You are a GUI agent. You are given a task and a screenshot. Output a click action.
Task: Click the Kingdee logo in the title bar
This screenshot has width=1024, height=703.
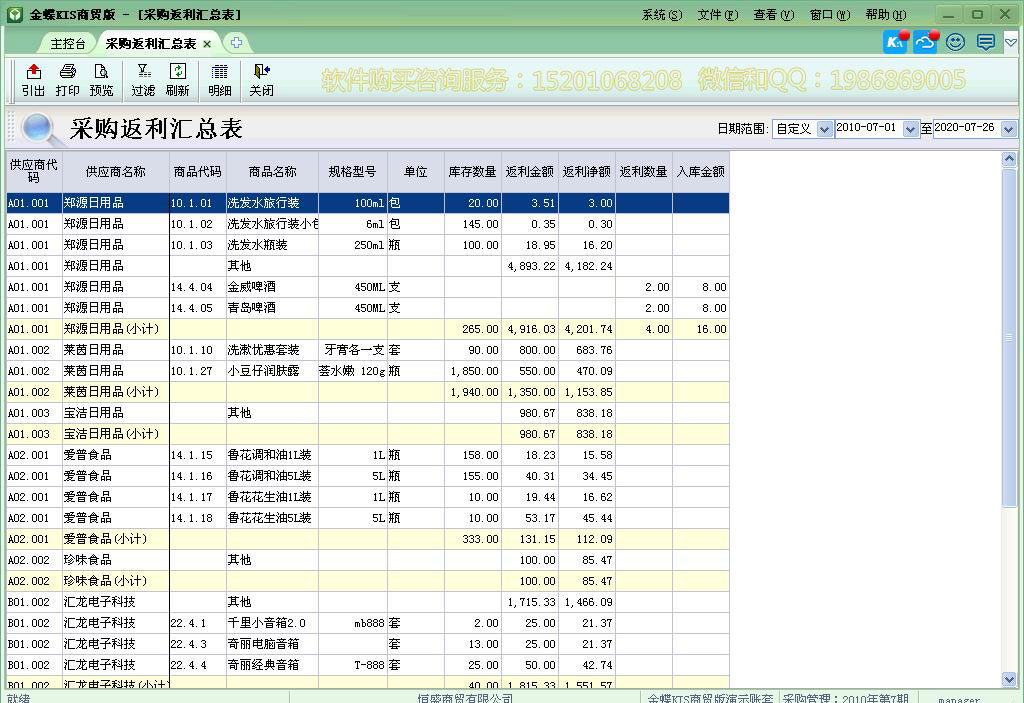click(13, 13)
